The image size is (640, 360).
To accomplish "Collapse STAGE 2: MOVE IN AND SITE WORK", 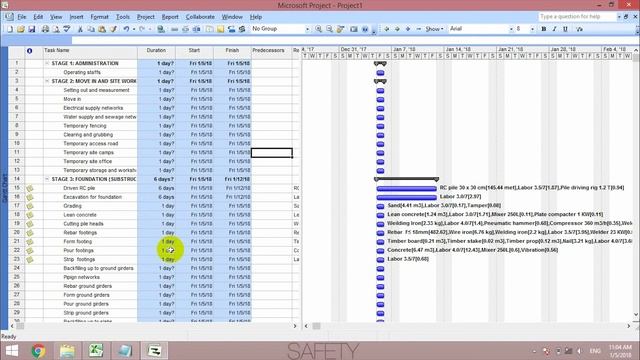I will pyautogui.click(x=47, y=81).
